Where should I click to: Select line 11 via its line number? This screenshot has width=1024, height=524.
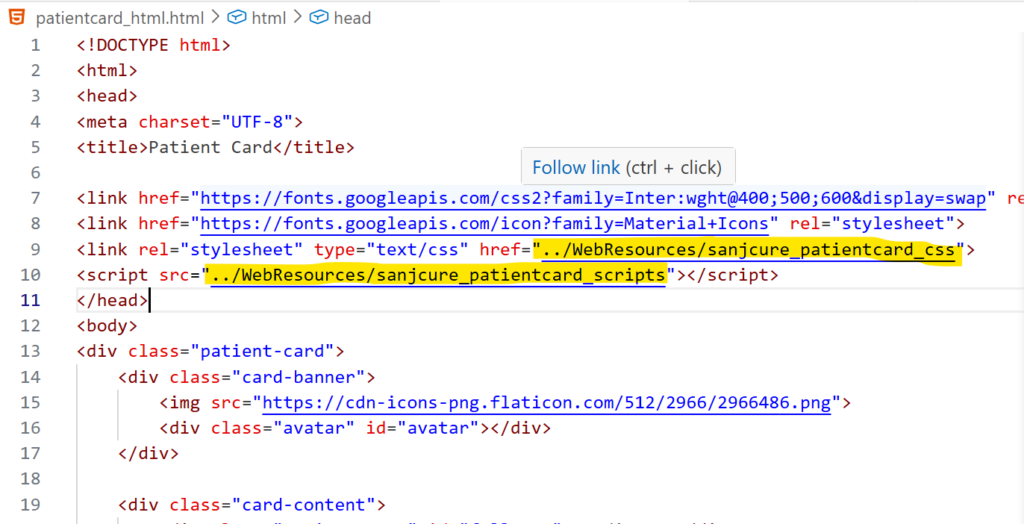click(35, 300)
